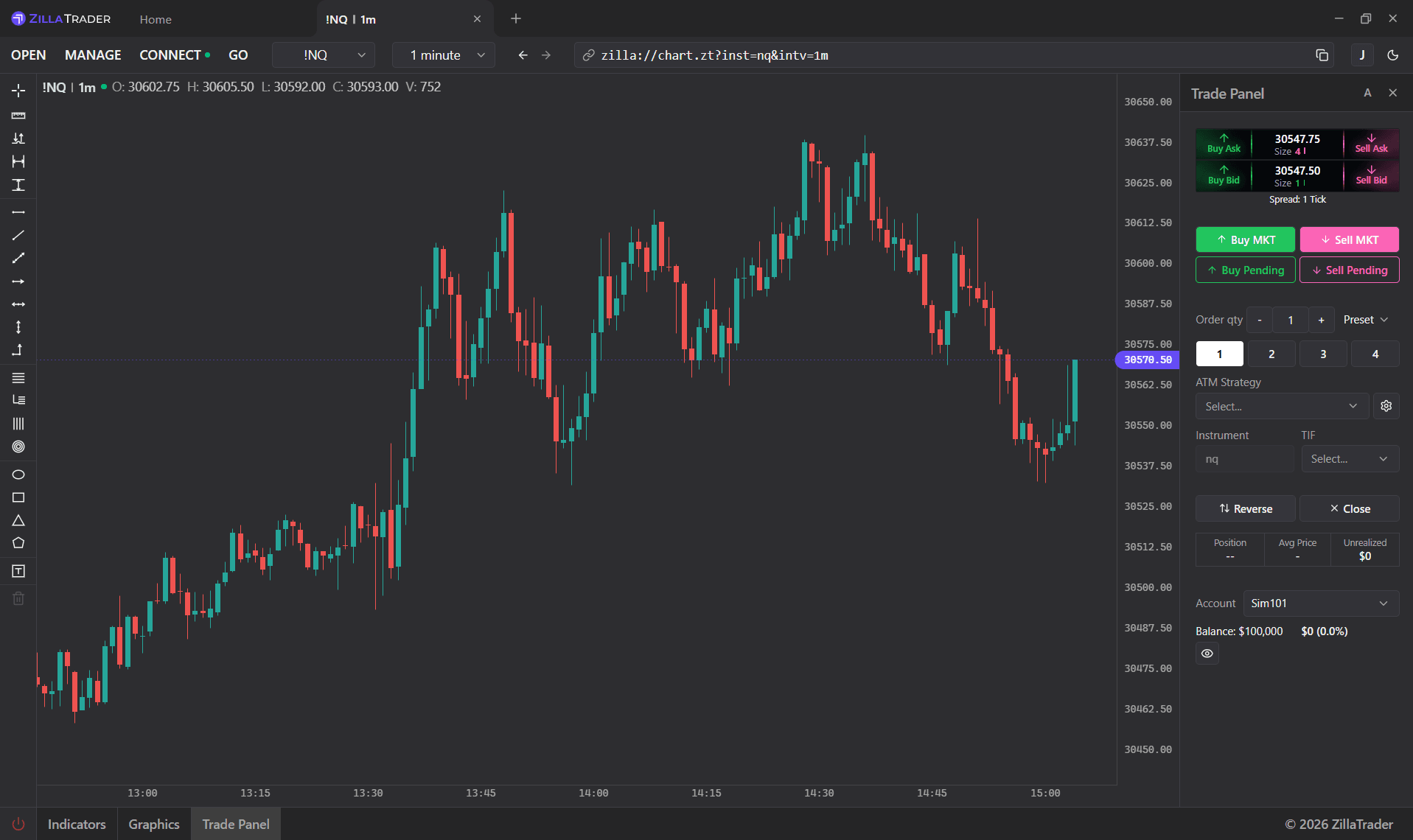Select quantity preset 3
This screenshot has height=840, width=1413.
1323,354
